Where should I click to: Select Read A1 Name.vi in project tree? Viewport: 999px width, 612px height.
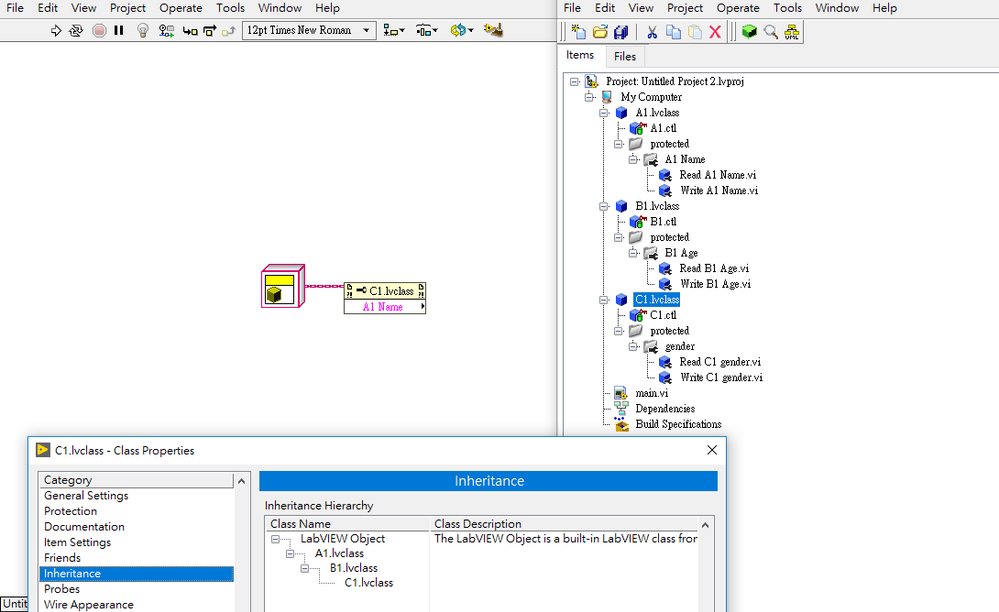717,175
